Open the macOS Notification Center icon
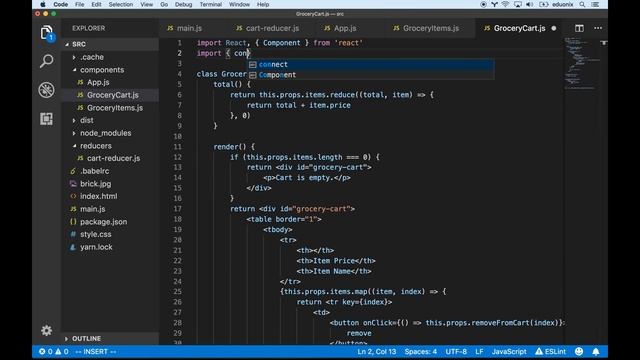The width and height of the screenshot is (640, 360). click(x=596, y=4)
